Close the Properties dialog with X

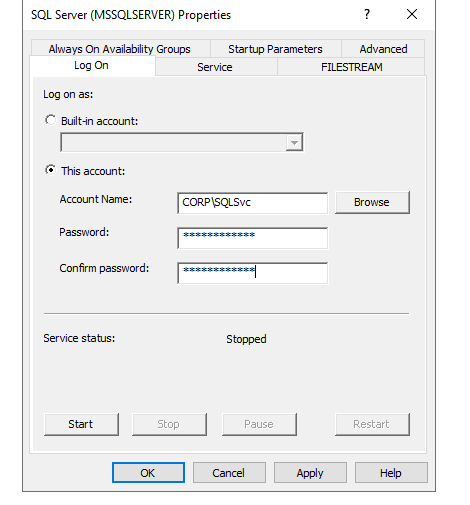tap(412, 14)
